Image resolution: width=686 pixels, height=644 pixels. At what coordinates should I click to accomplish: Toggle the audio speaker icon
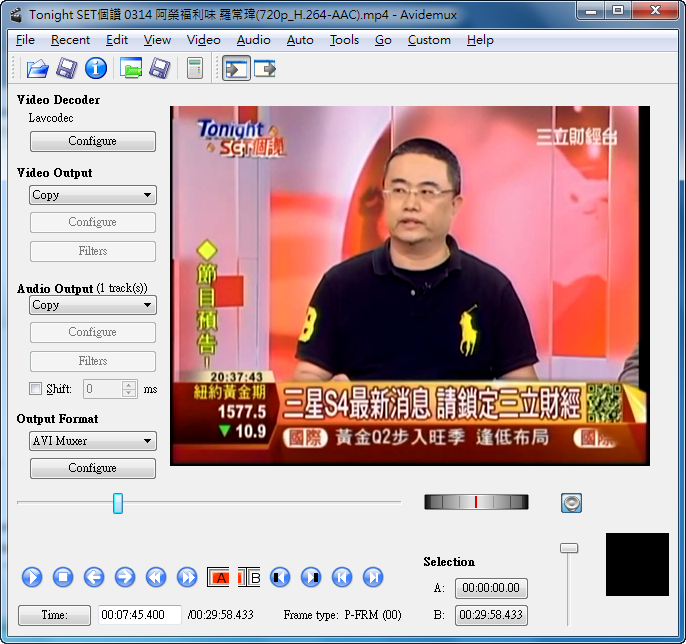[571, 503]
